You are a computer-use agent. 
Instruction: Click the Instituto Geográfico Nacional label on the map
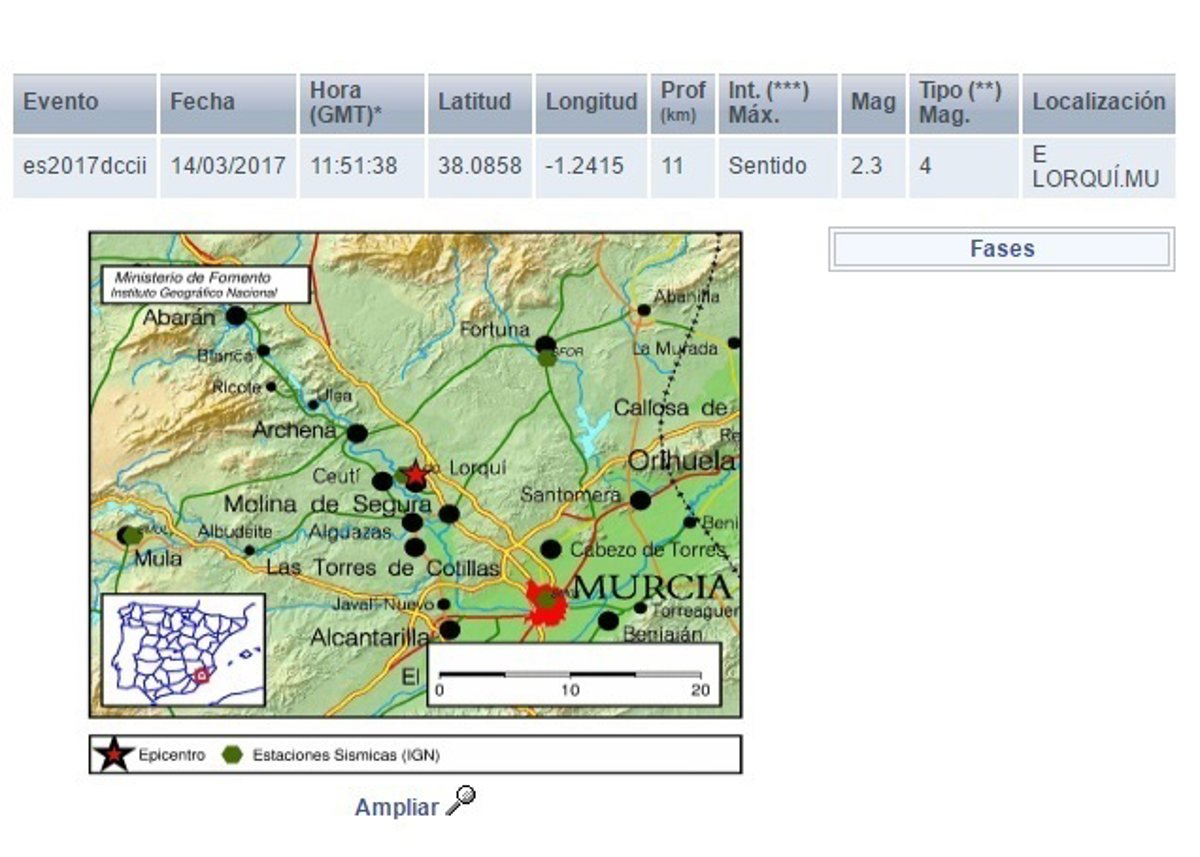[194, 293]
